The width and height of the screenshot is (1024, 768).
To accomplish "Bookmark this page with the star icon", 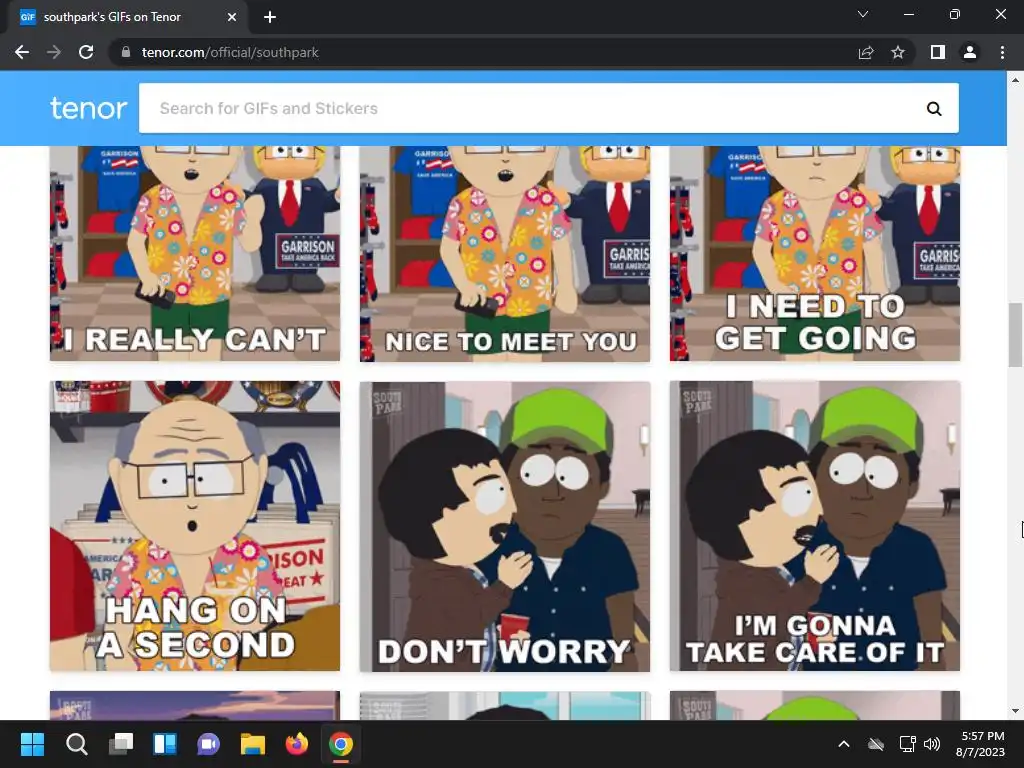I will pyautogui.click(x=898, y=52).
